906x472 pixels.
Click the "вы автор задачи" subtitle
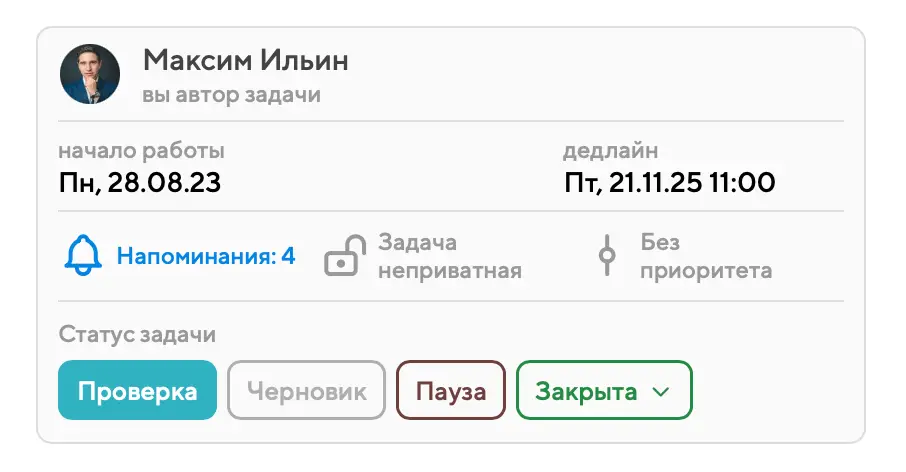(231, 95)
